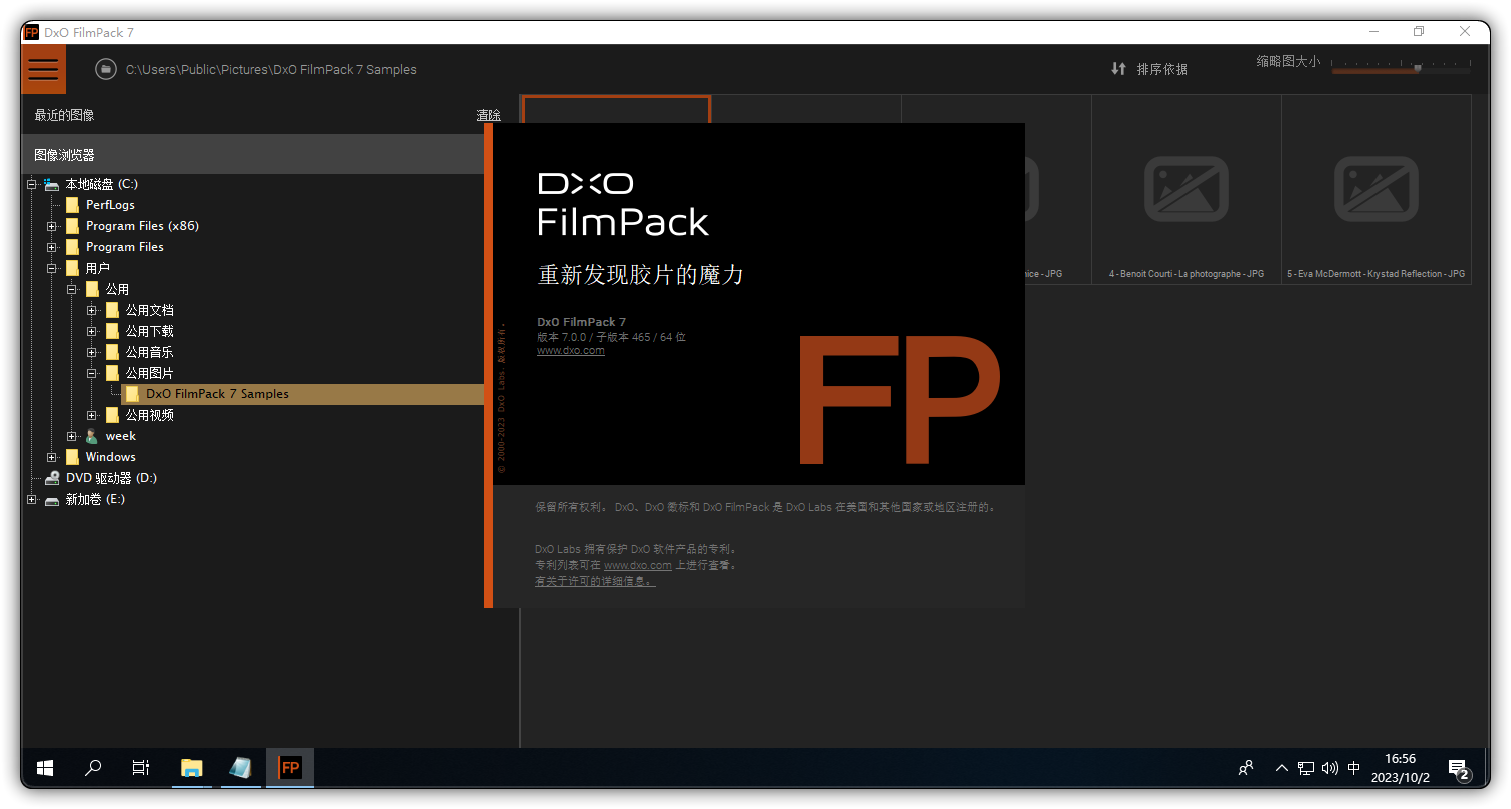Viewport: 1511px width, 809px height.
Task: Expand the 公用音乐 folder node
Action: click(x=92, y=352)
